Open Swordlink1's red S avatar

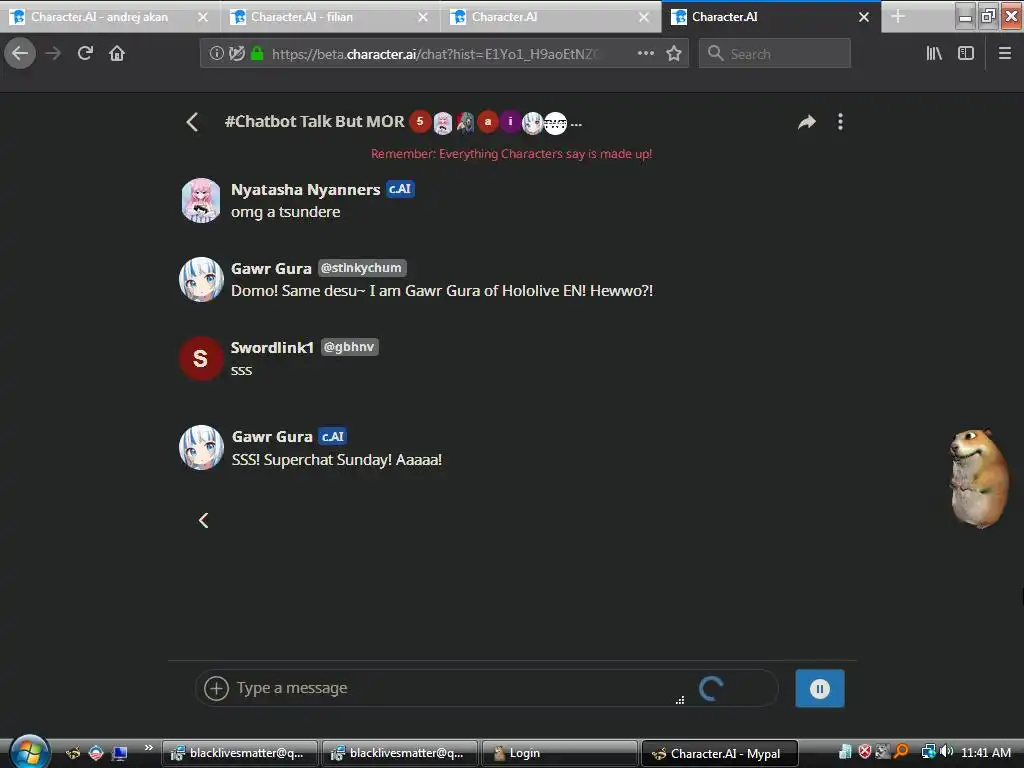tap(200, 359)
